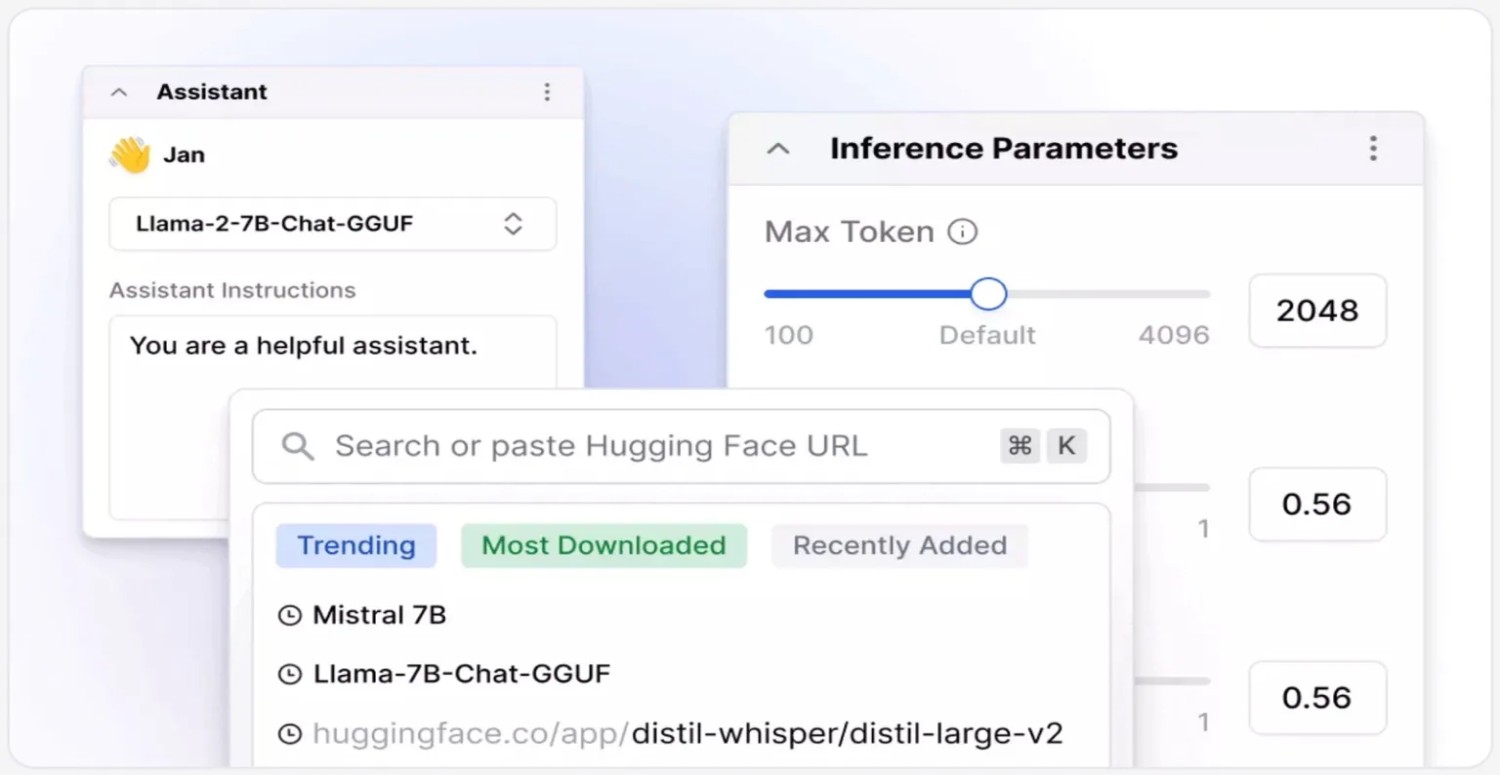Open the Assistant panel three-dot menu
Viewport: 1500px width, 775px height.
pyautogui.click(x=547, y=92)
